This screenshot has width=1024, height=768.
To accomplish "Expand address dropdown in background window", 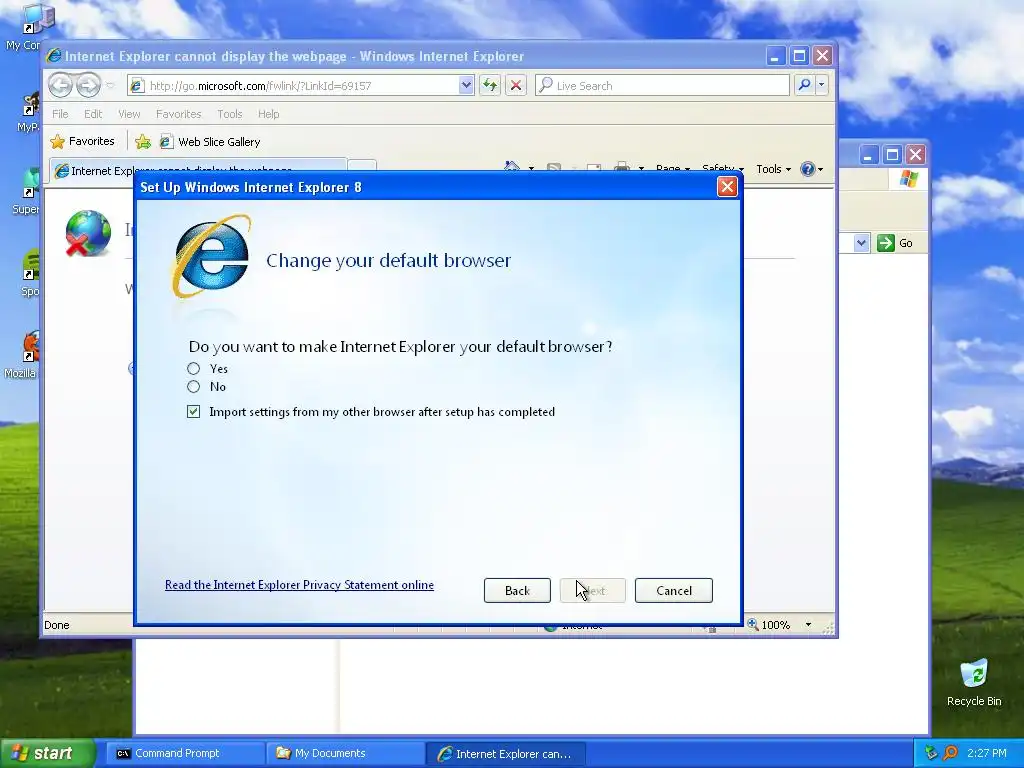I will pyautogui.click(x=861, y=243).
